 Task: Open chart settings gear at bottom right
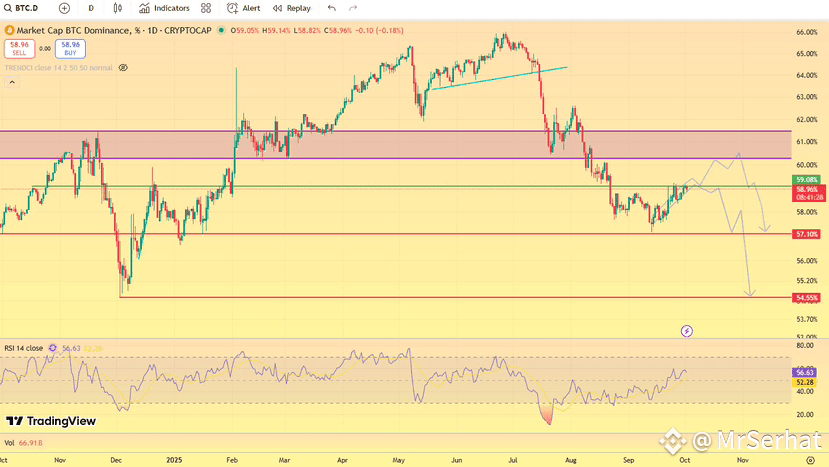[810, 460]
